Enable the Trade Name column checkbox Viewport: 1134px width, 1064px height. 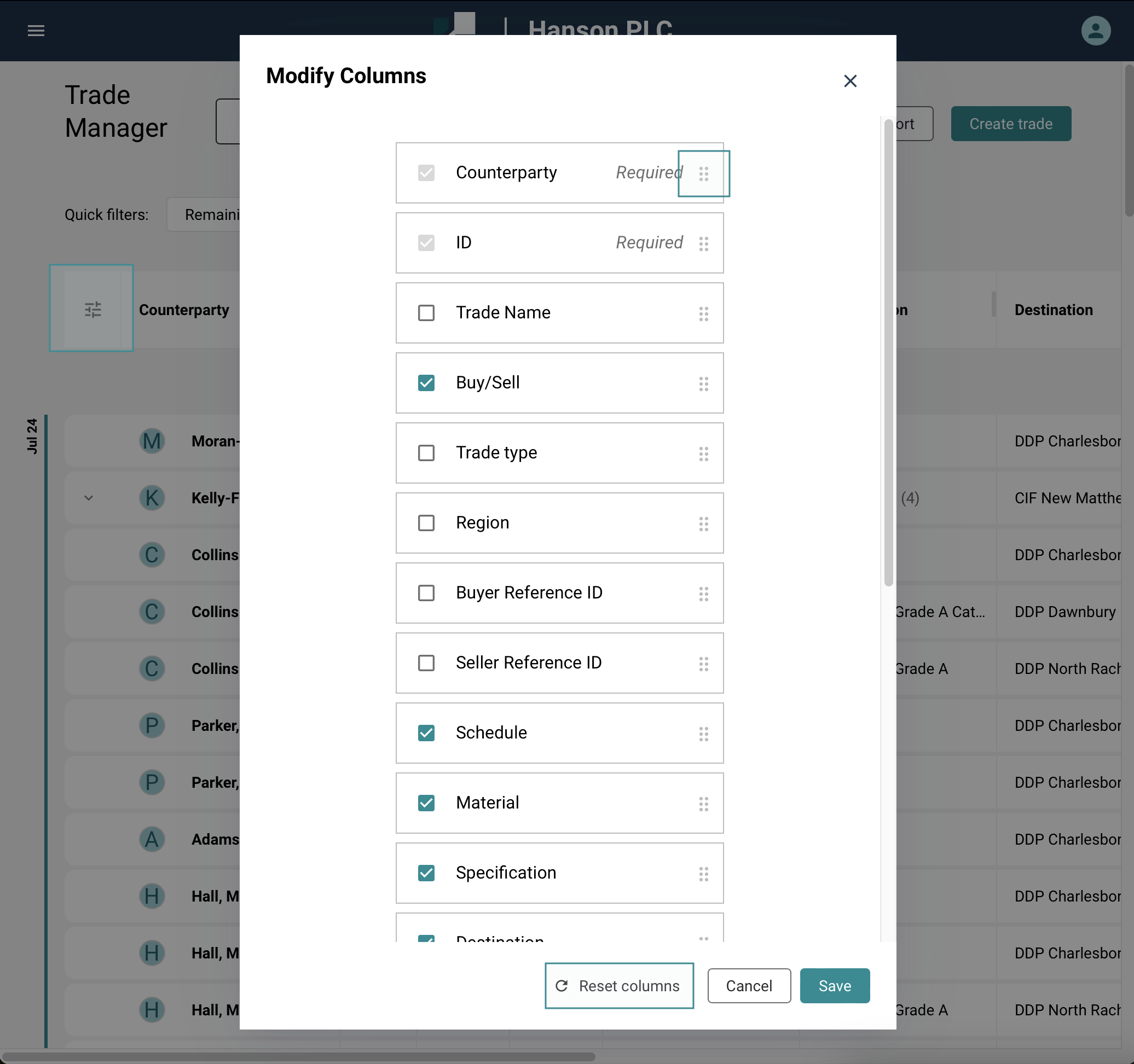coord(426,313)
